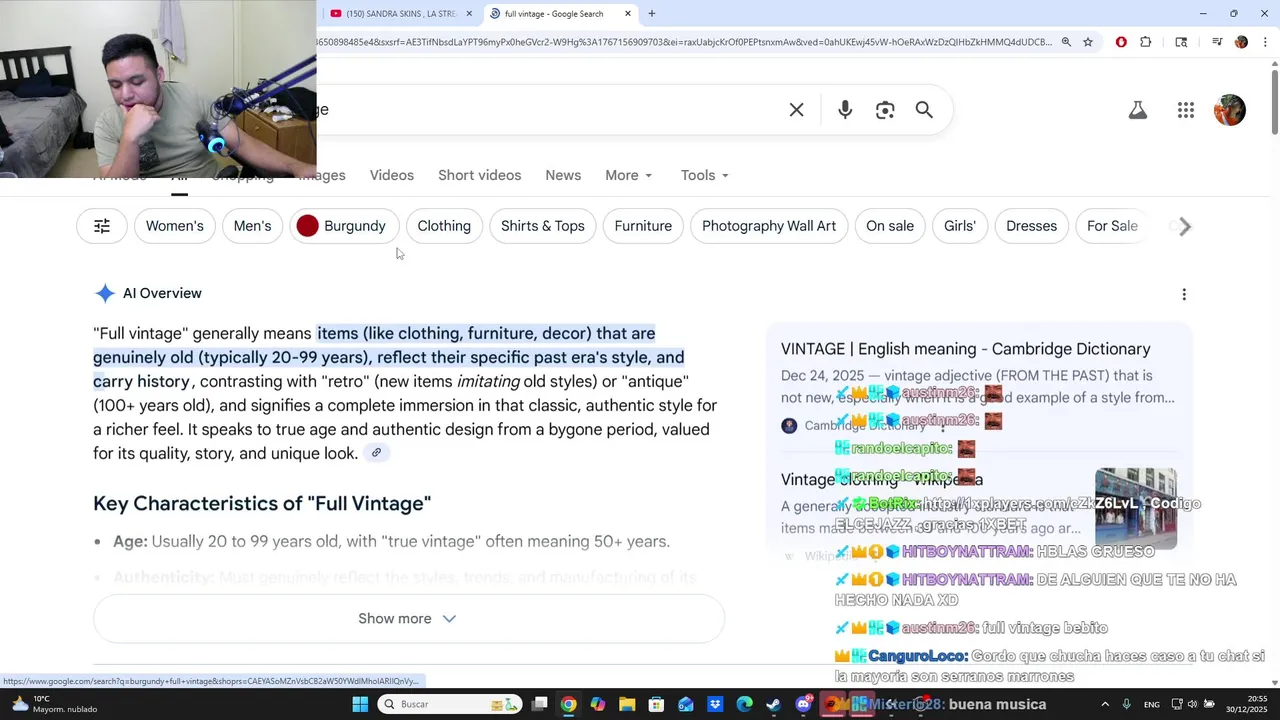Open Dropbox from the taskbar

click(715, 704)
